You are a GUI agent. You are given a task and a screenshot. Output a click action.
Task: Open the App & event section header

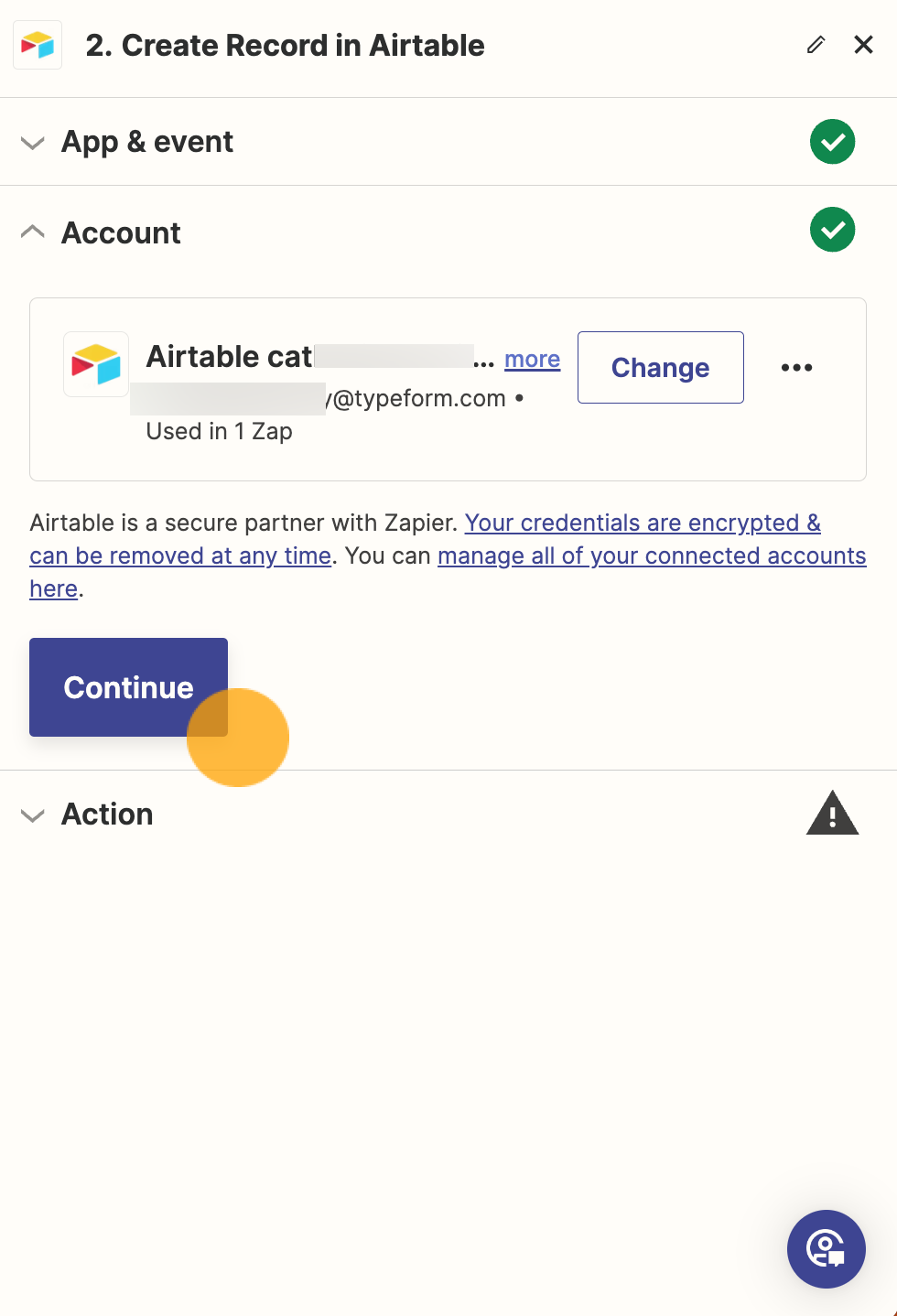(x=448, y=142)
